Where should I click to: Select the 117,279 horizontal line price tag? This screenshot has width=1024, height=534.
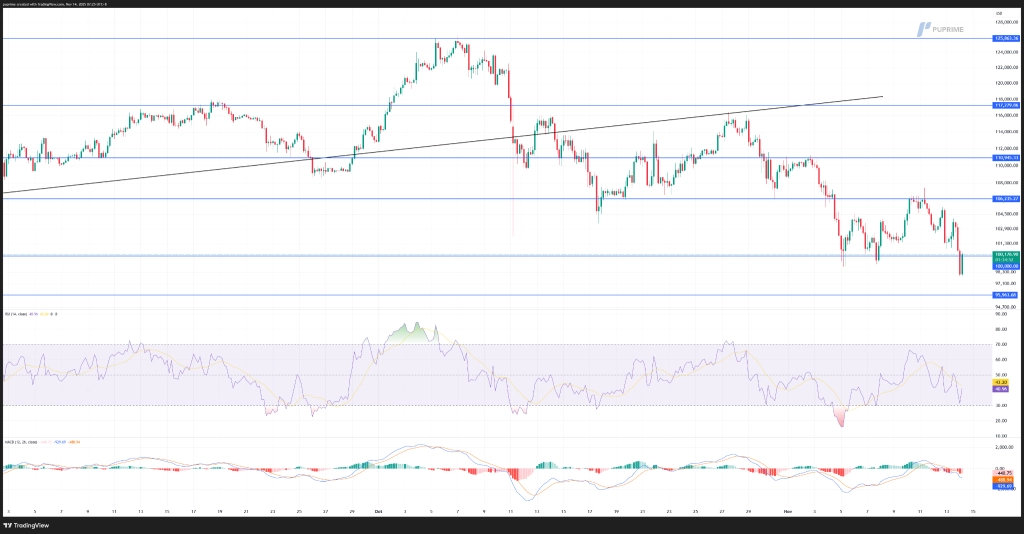click(x=1005, y=105)
